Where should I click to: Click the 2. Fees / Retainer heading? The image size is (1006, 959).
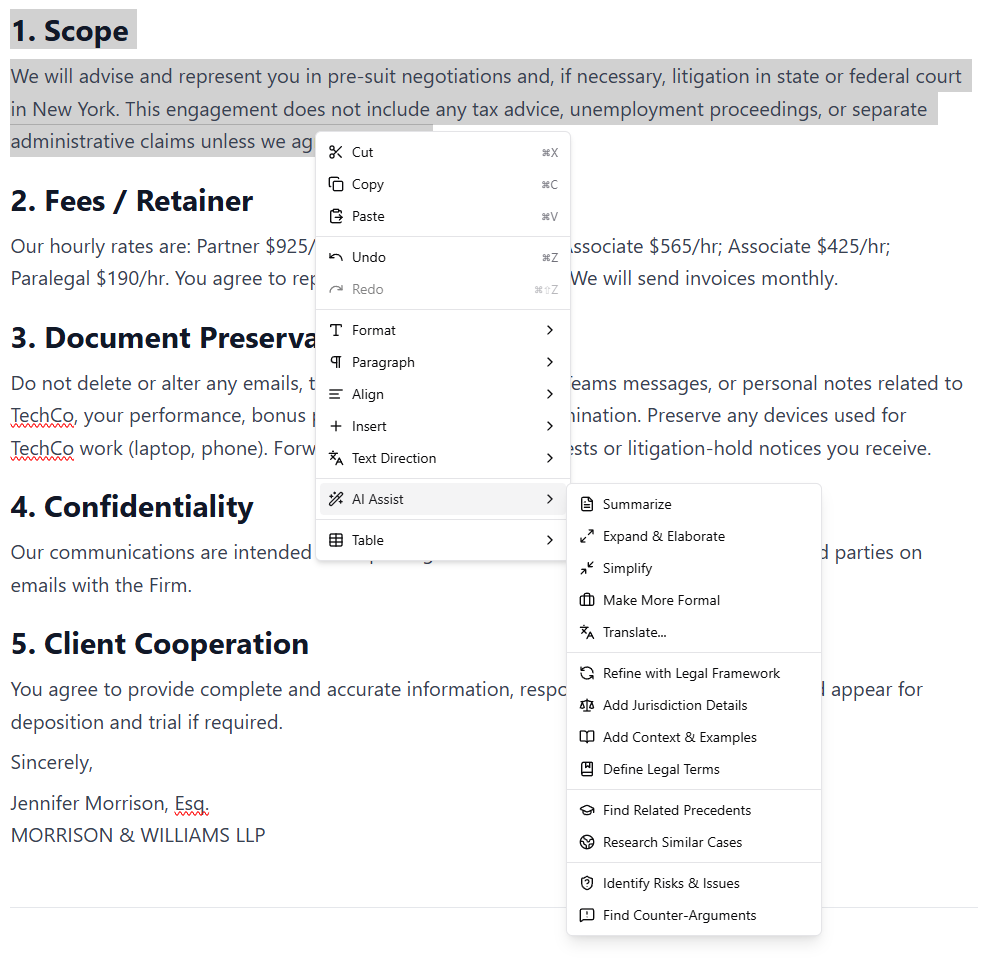coord(131,201)
